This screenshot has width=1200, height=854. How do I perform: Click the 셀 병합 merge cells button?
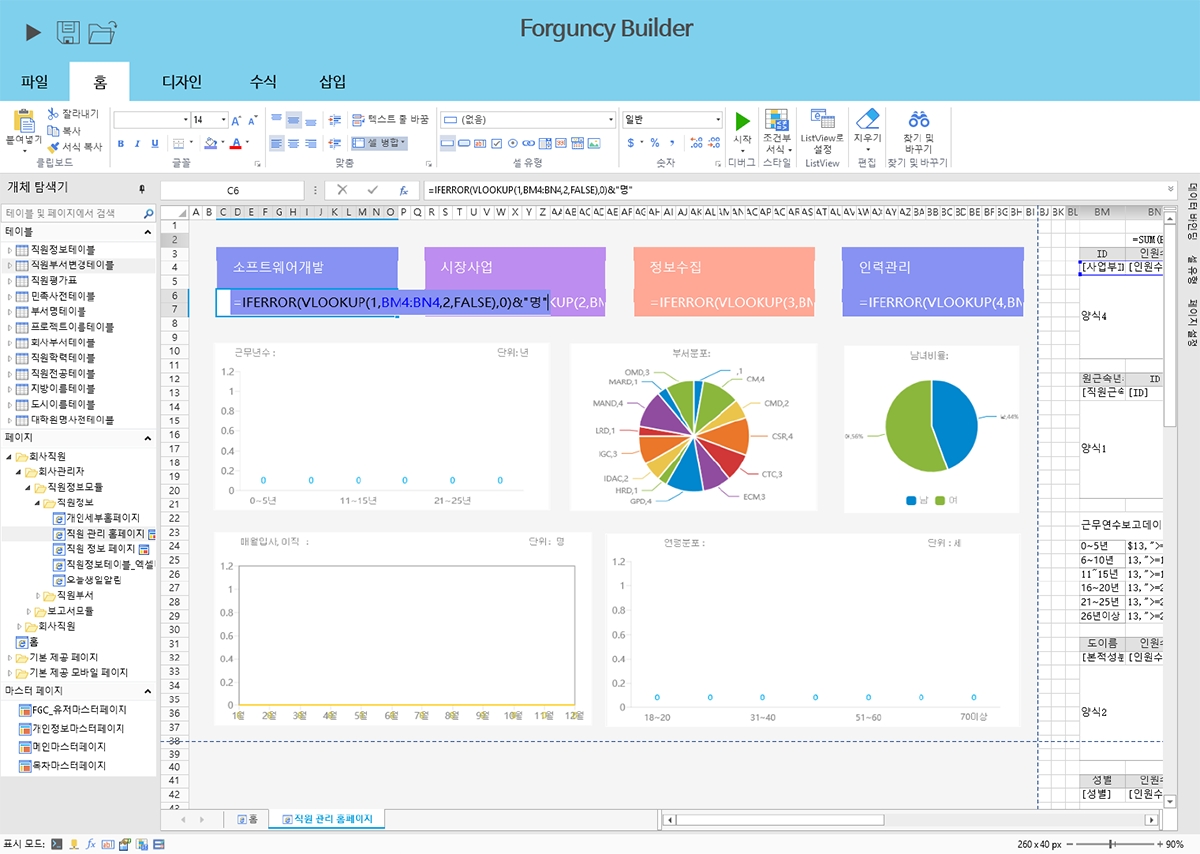click(380, 143)
